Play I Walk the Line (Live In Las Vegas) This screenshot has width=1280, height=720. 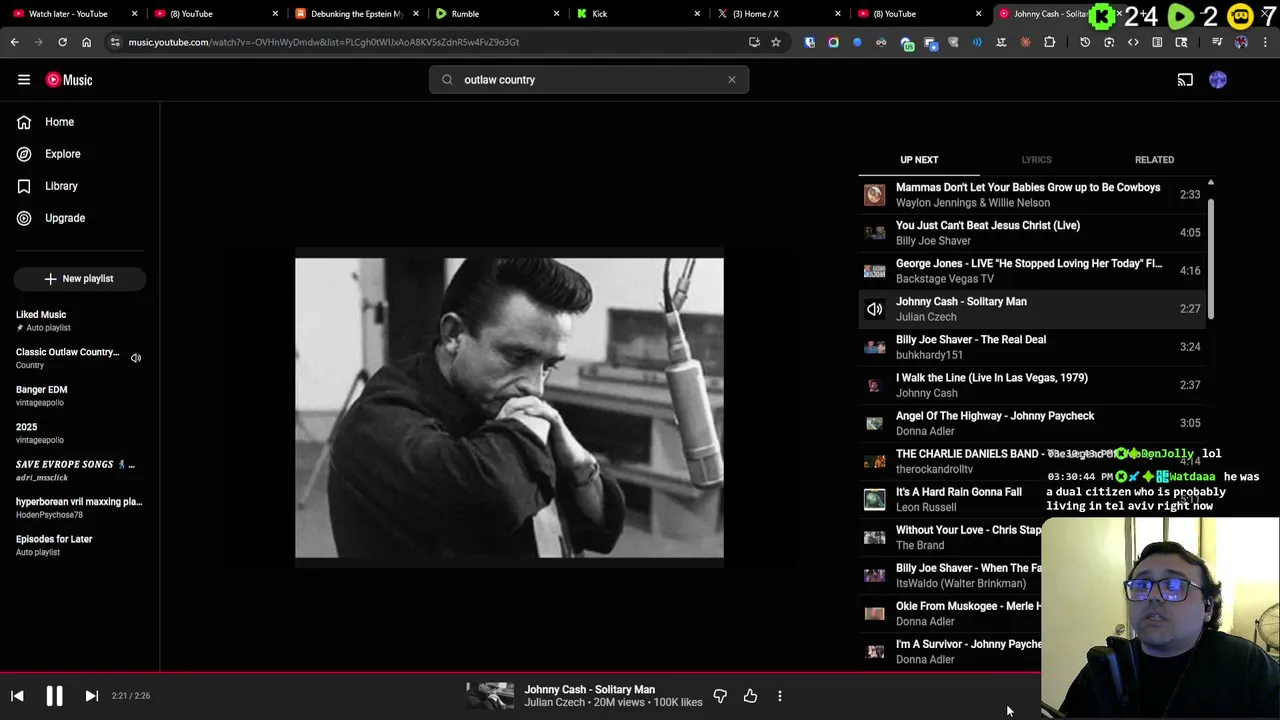click(x=1032, y=385)
